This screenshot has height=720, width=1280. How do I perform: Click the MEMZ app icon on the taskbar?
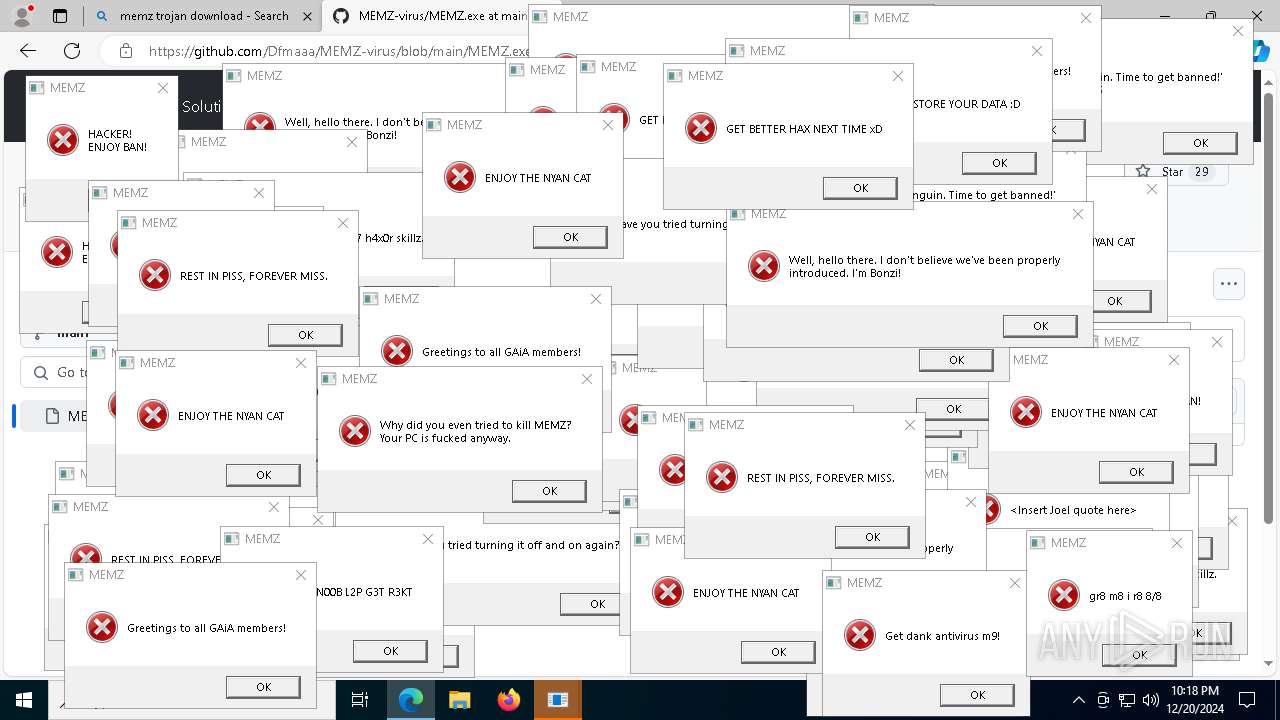click(x=558, y=700)
